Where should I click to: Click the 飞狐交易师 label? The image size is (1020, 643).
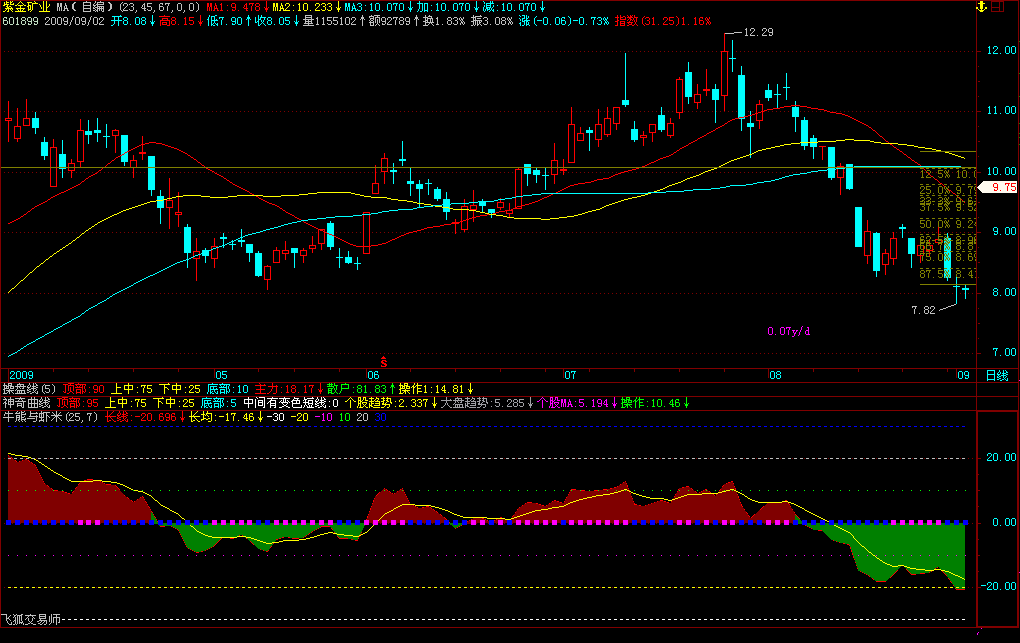pyautogui.click(x=31, y=620)
